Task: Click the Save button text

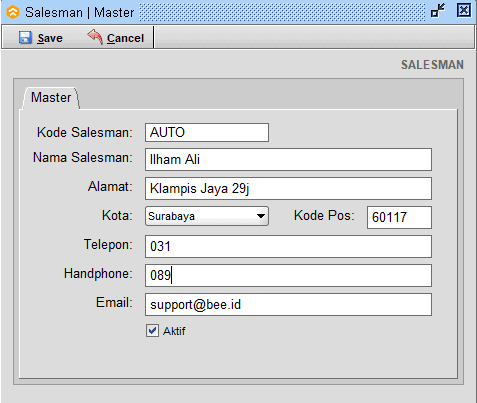Action: point(50,38)
